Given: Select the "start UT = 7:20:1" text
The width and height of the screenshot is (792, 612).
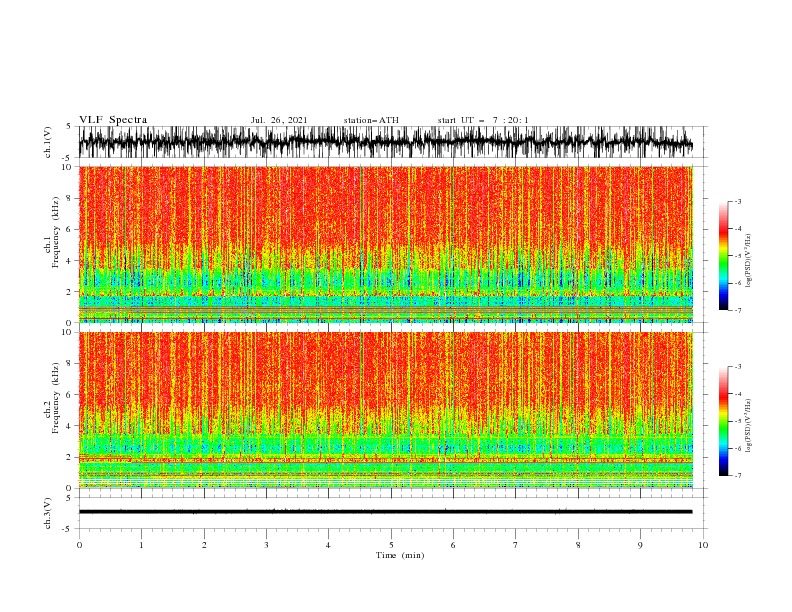Looking at the screenshot, I should point(482,120).
